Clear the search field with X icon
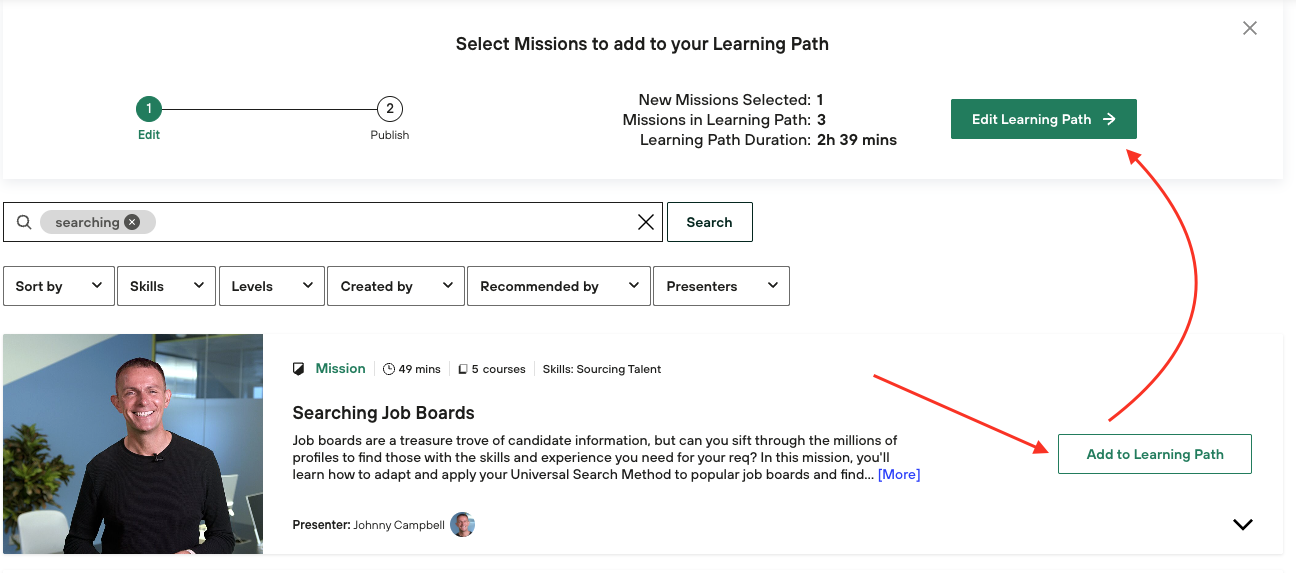1296x573 pixels. pyautogui.click(x=646, y=222)
